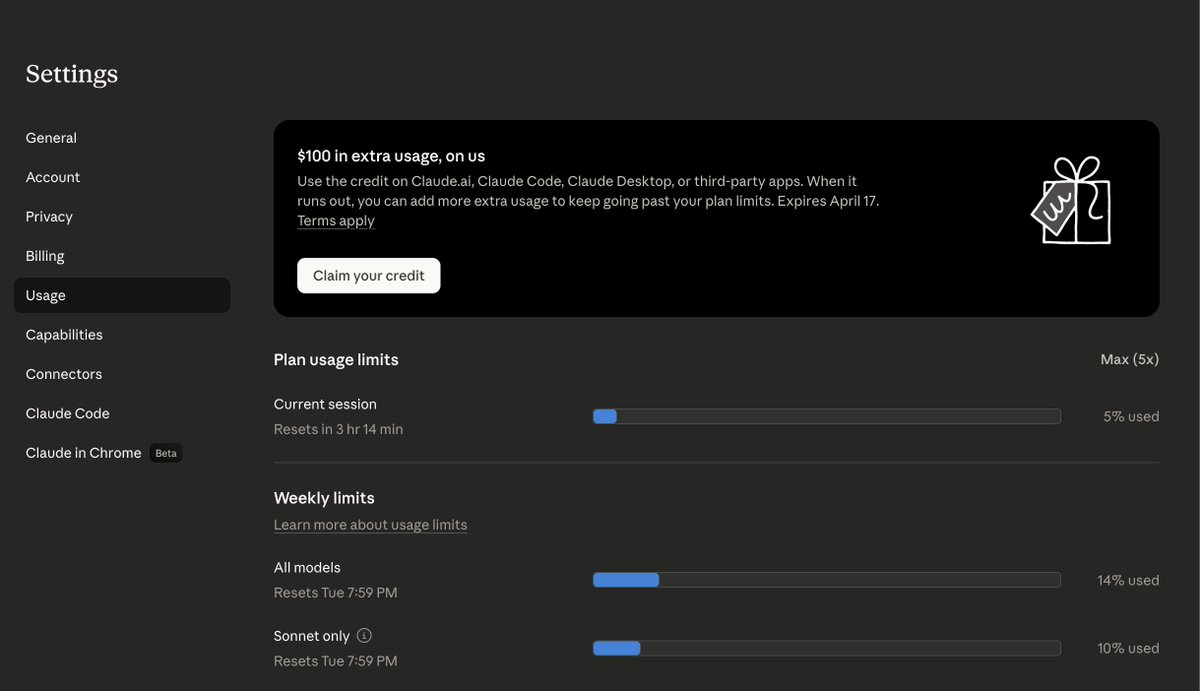The image size is (1200, 691).
Task: Click the info icon next to Sonnet only
Action: 364,635
